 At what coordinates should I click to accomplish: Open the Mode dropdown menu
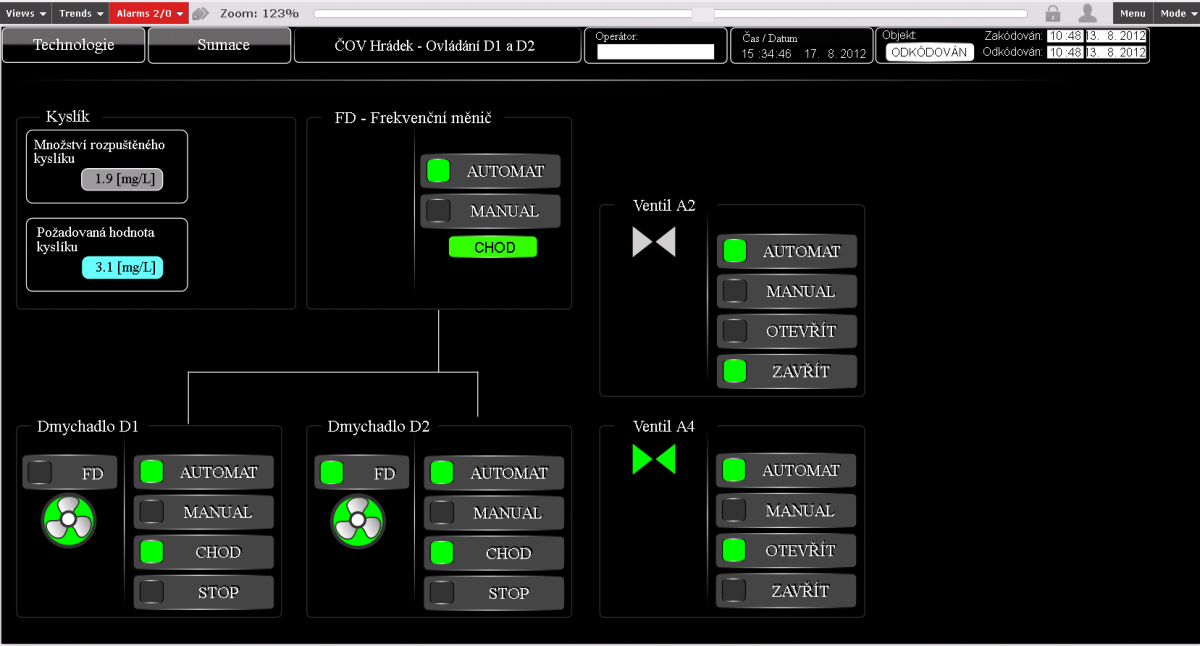tap(1177, 13)
